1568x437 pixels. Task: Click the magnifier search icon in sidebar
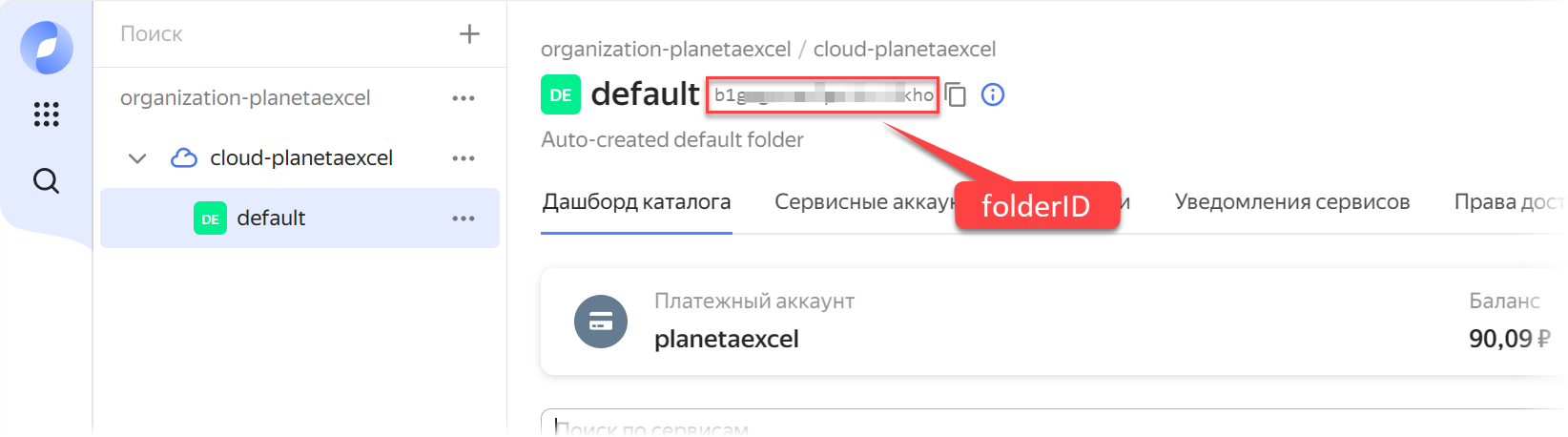[47, 180]
